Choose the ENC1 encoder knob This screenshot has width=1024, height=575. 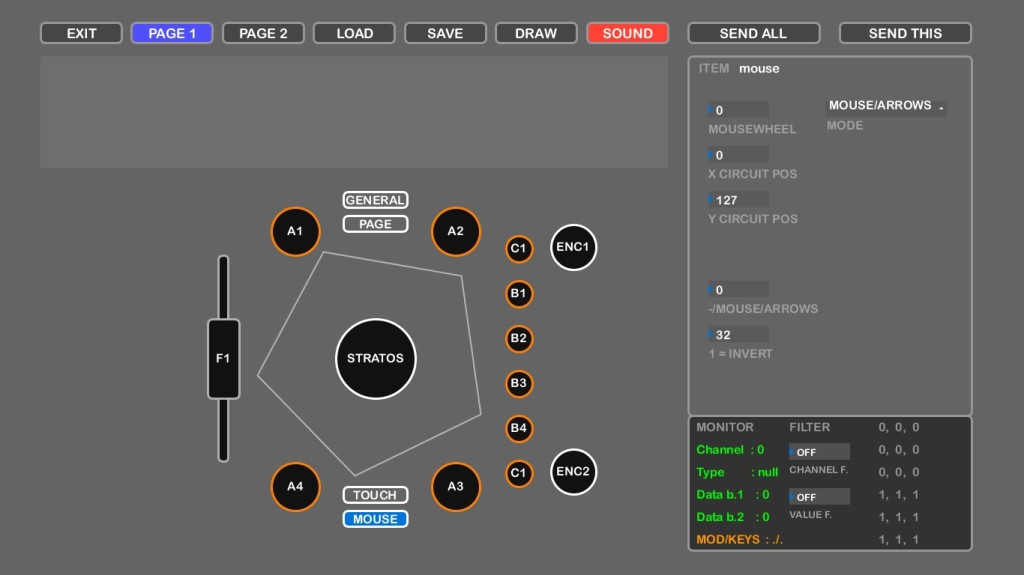573,247
